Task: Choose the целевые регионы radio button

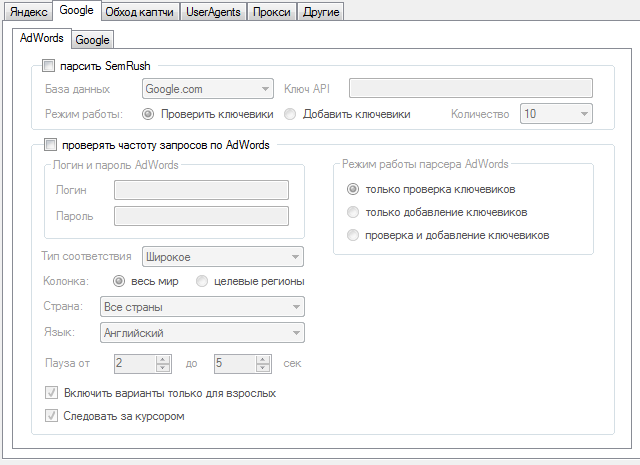Action: coord(202,281)
